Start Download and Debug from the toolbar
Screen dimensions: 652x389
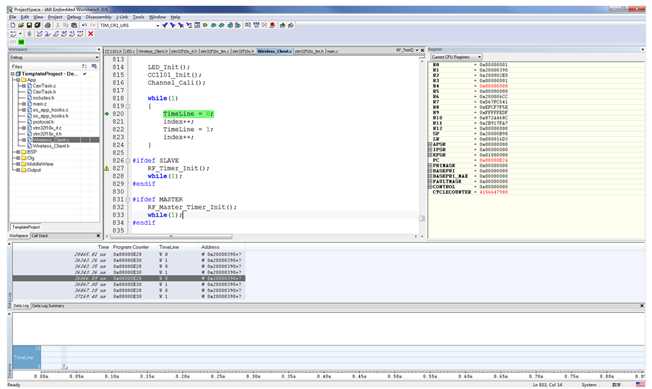[282, 25]
